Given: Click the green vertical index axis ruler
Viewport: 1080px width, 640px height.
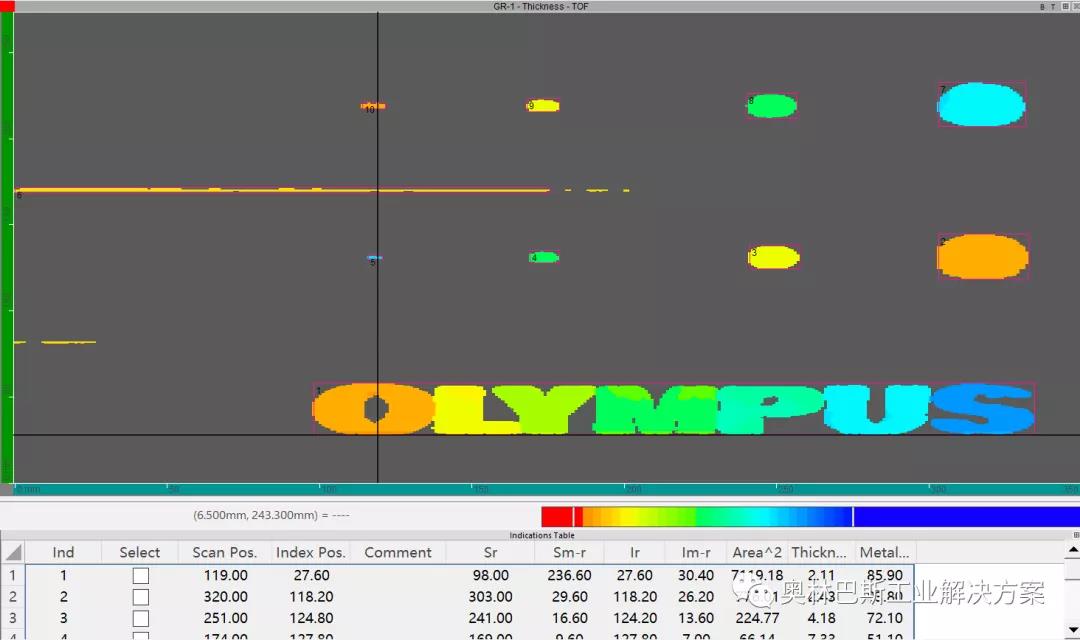Looking at the screenshot, I should [7, 248].
